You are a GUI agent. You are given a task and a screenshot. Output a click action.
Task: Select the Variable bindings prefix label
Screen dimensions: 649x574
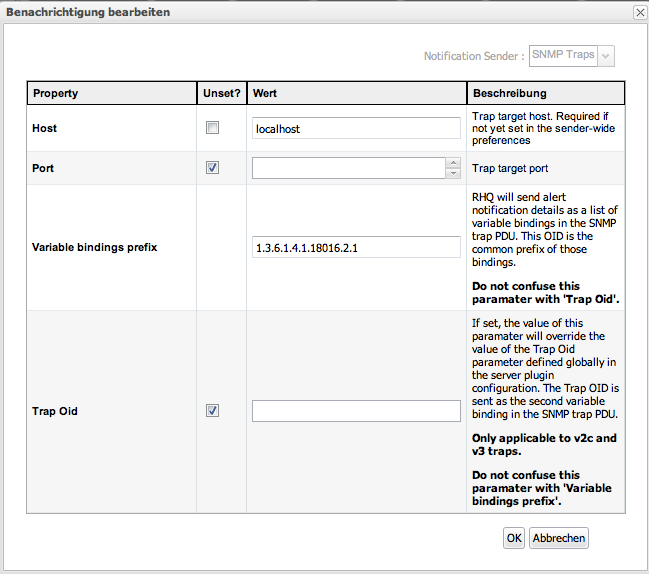[95, 247]
